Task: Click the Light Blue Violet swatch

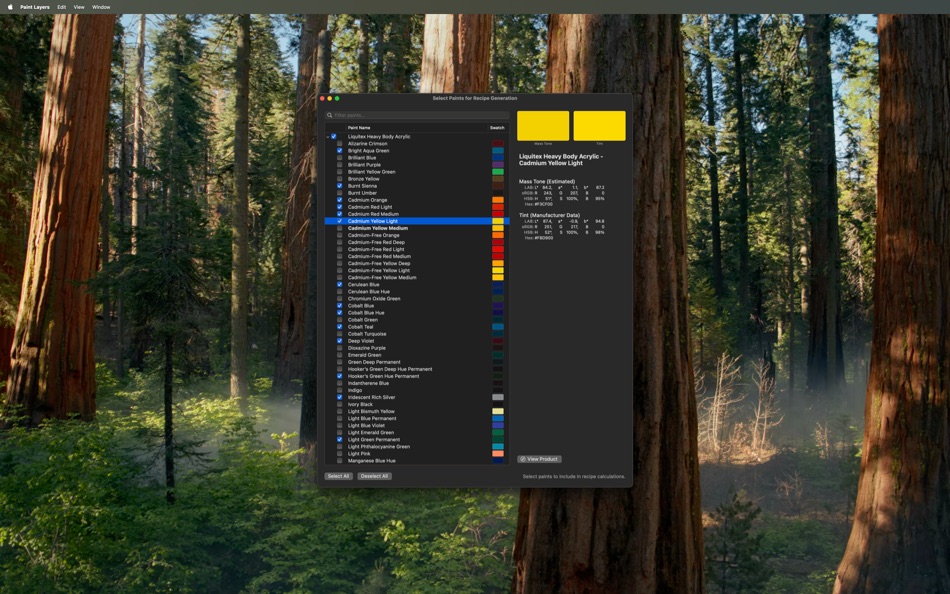Action: 497,425
